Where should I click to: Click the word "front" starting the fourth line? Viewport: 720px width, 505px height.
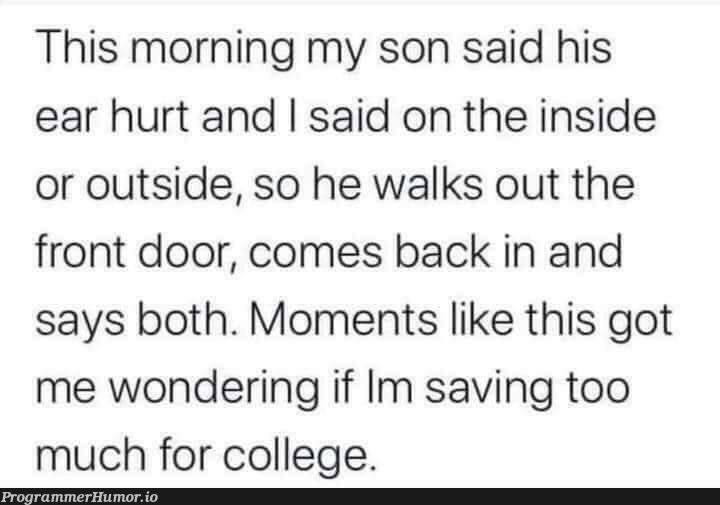[x=80, y=251]
